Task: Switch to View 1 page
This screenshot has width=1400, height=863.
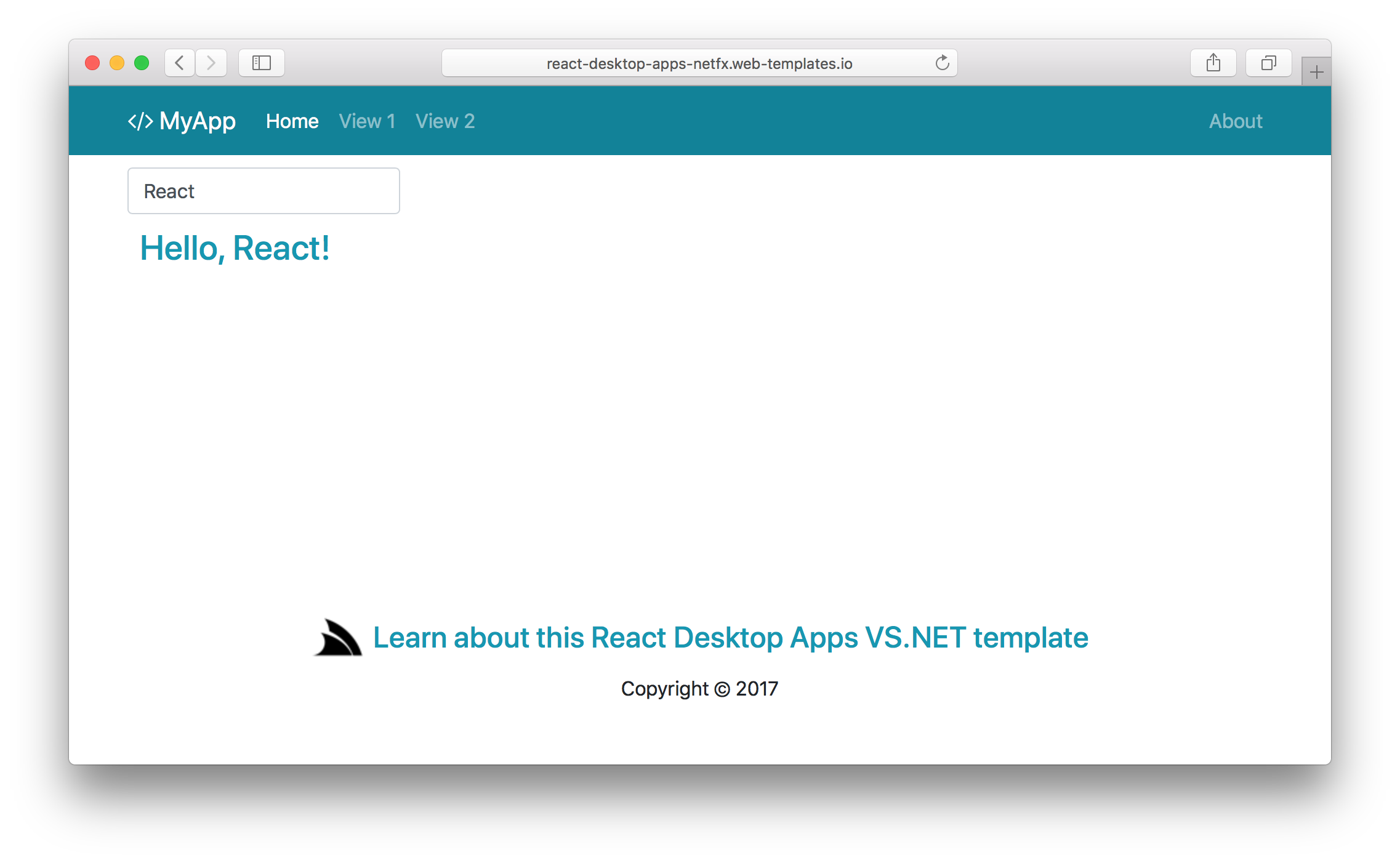Action: (367, 121)
